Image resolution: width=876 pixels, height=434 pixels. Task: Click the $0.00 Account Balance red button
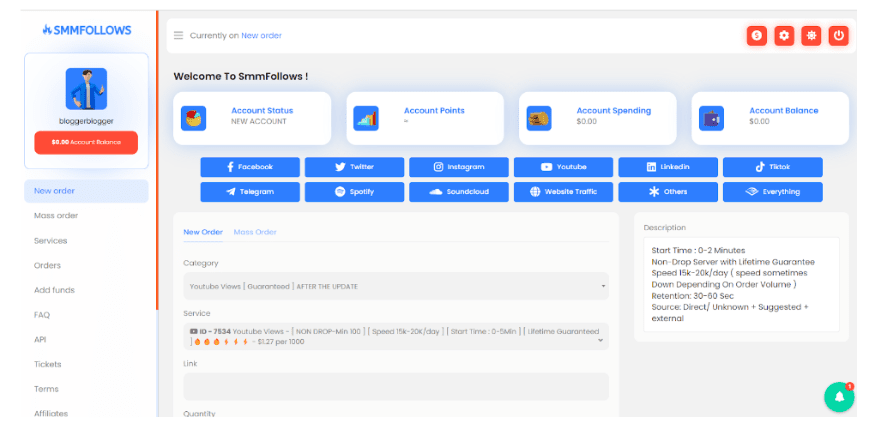click(86, 142)
